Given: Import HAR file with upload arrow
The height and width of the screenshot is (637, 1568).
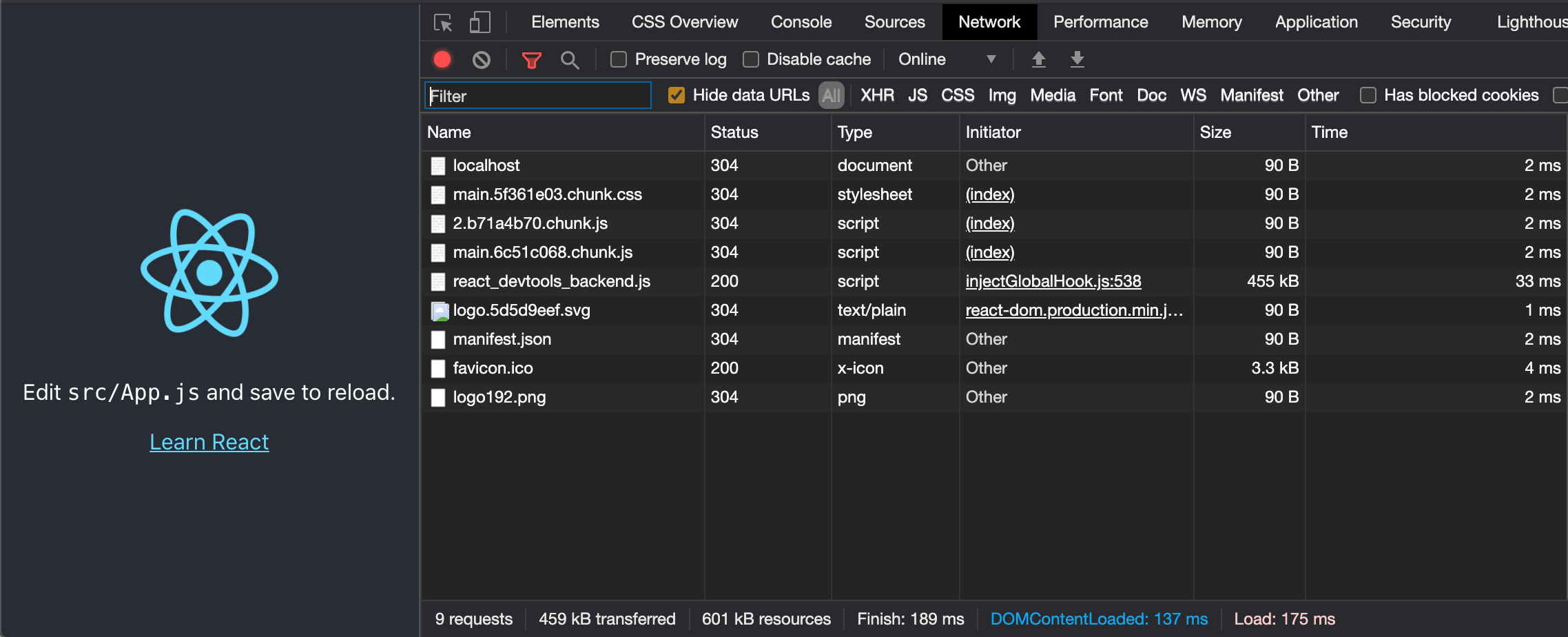Looking at the screenshot, I should [1039, 59].
